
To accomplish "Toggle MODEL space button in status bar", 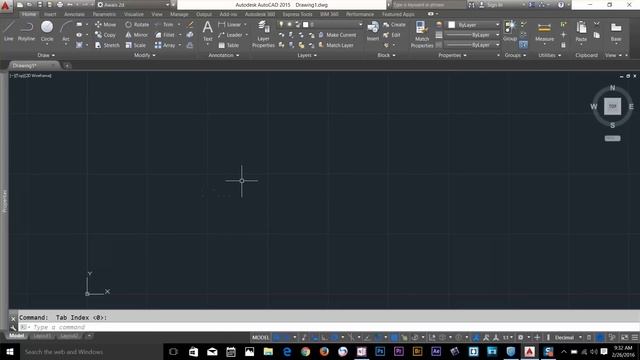I will pos(260,338).
